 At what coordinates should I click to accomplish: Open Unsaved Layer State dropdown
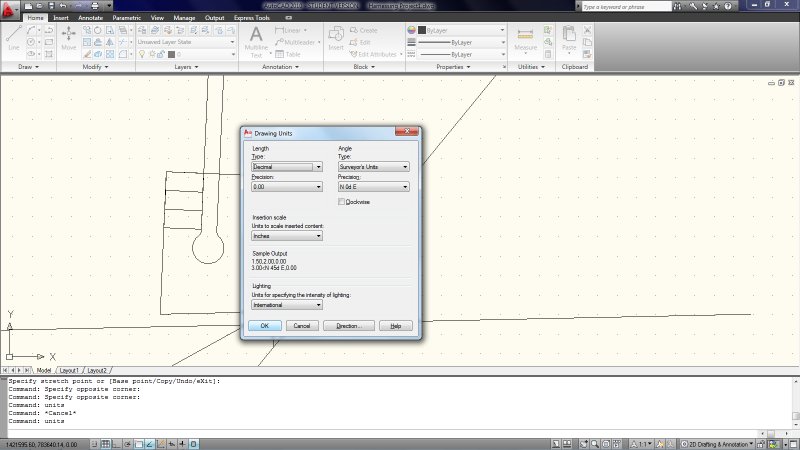pyautogui.click(x=186, y=42)
